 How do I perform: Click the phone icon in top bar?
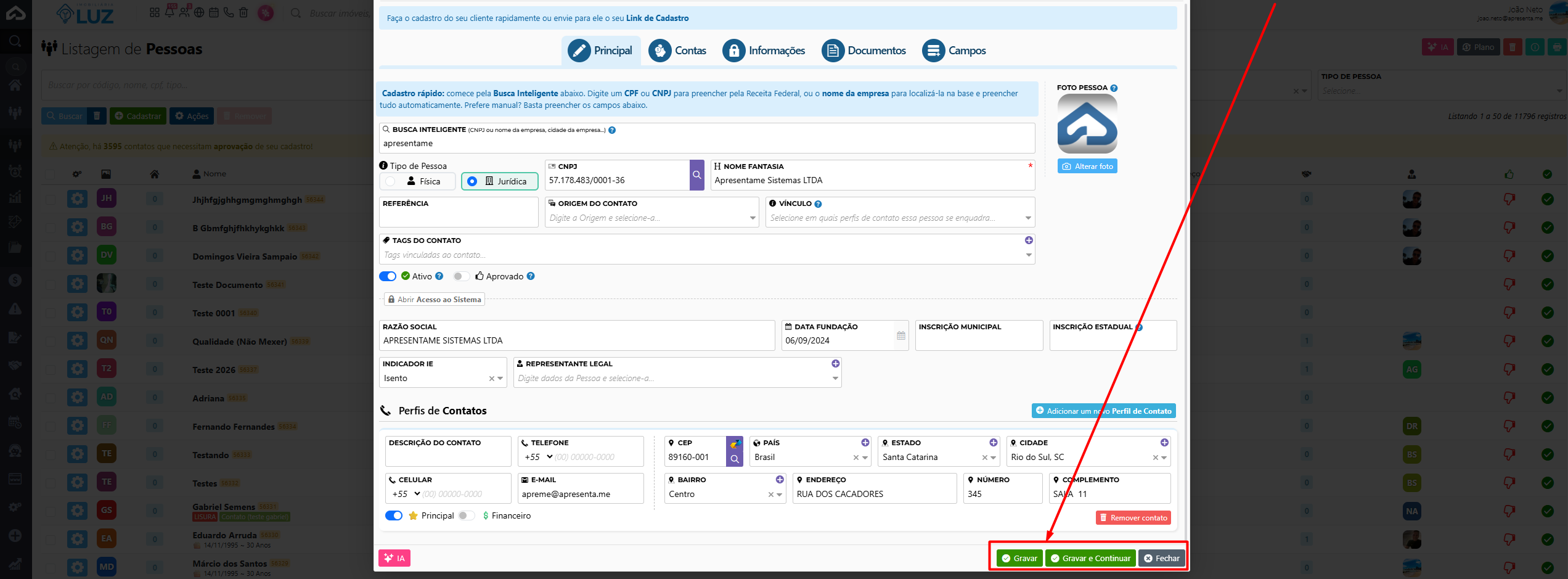coord(229,12)
